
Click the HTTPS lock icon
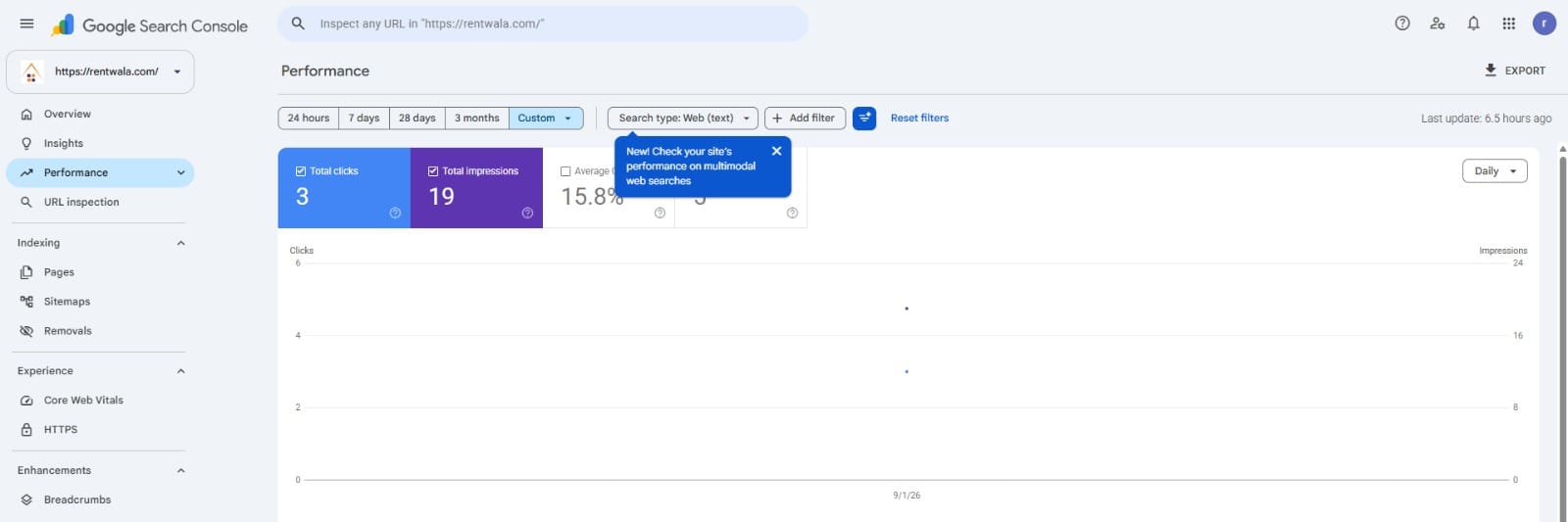26,430
